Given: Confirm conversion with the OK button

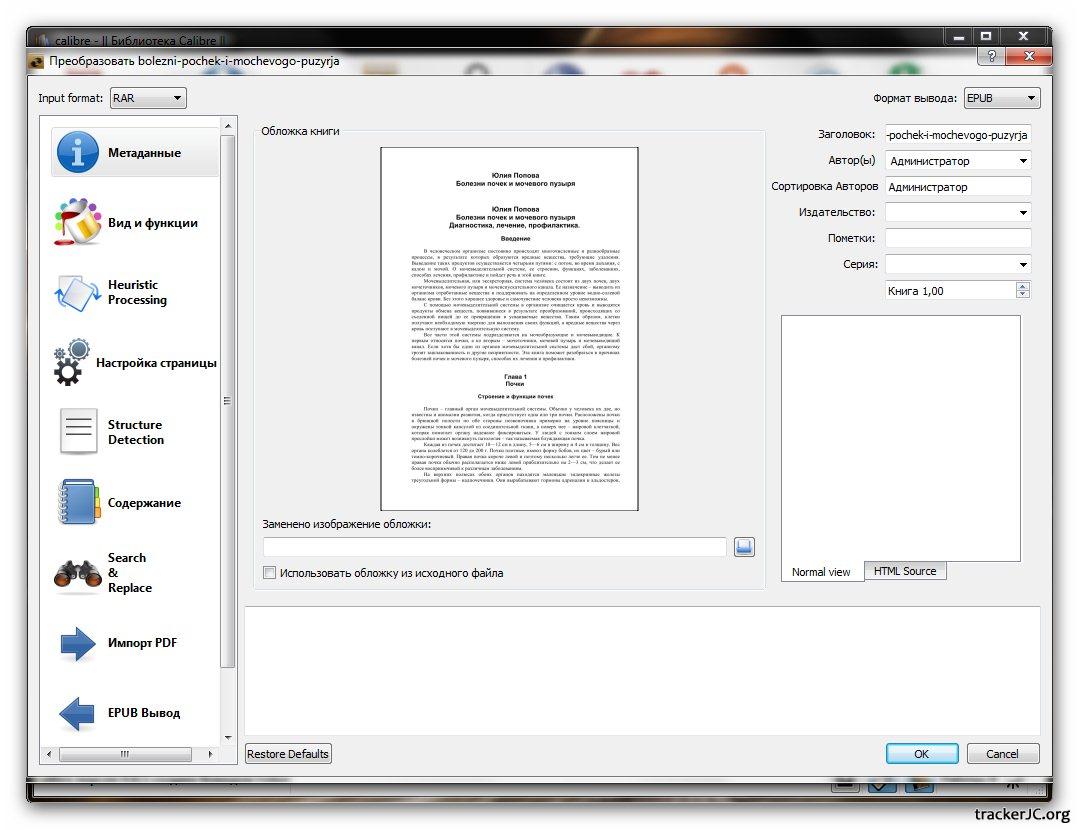Looking at the screenshot, I should click(921, 754).
